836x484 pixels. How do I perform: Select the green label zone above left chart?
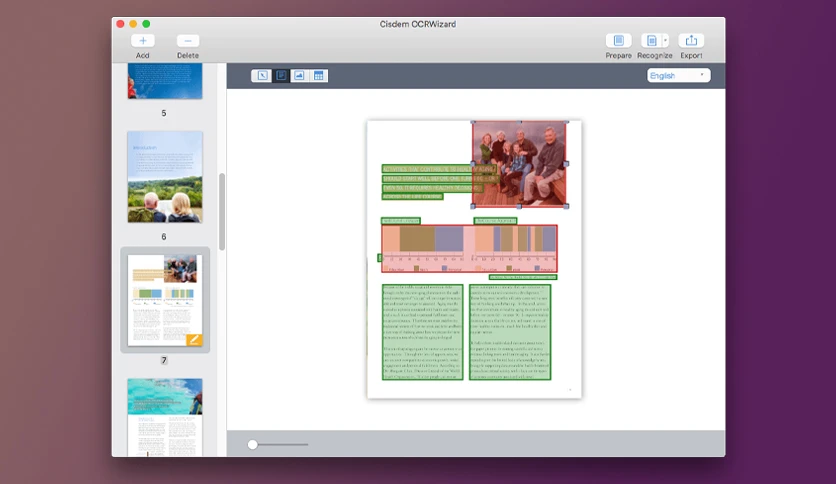point(400,221)
